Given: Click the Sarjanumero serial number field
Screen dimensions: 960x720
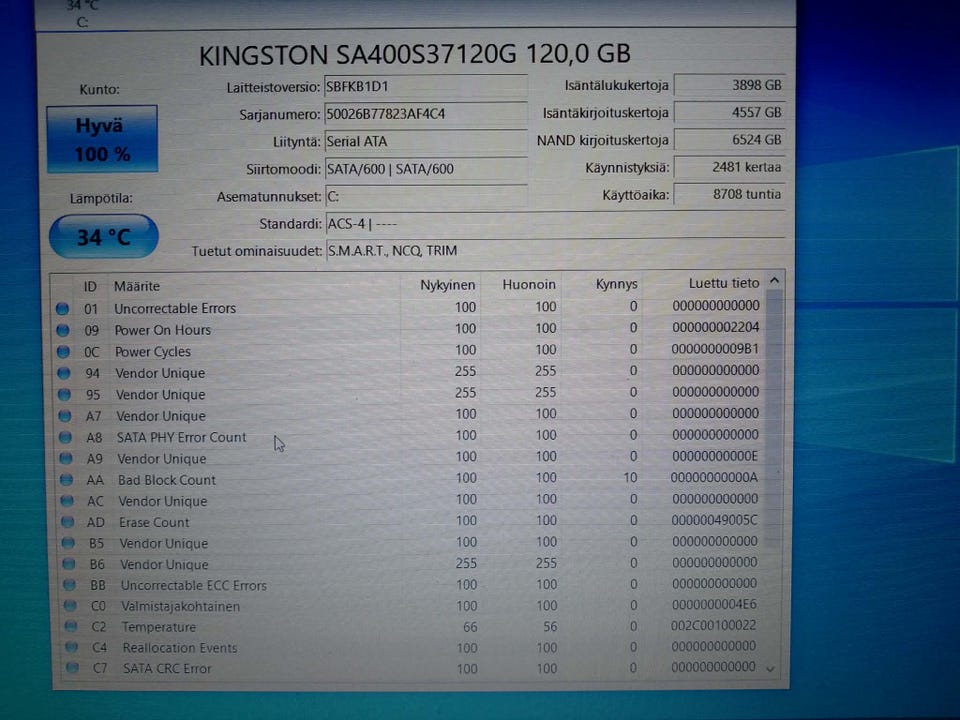Looking at the screenshot, I should [426, 114].
